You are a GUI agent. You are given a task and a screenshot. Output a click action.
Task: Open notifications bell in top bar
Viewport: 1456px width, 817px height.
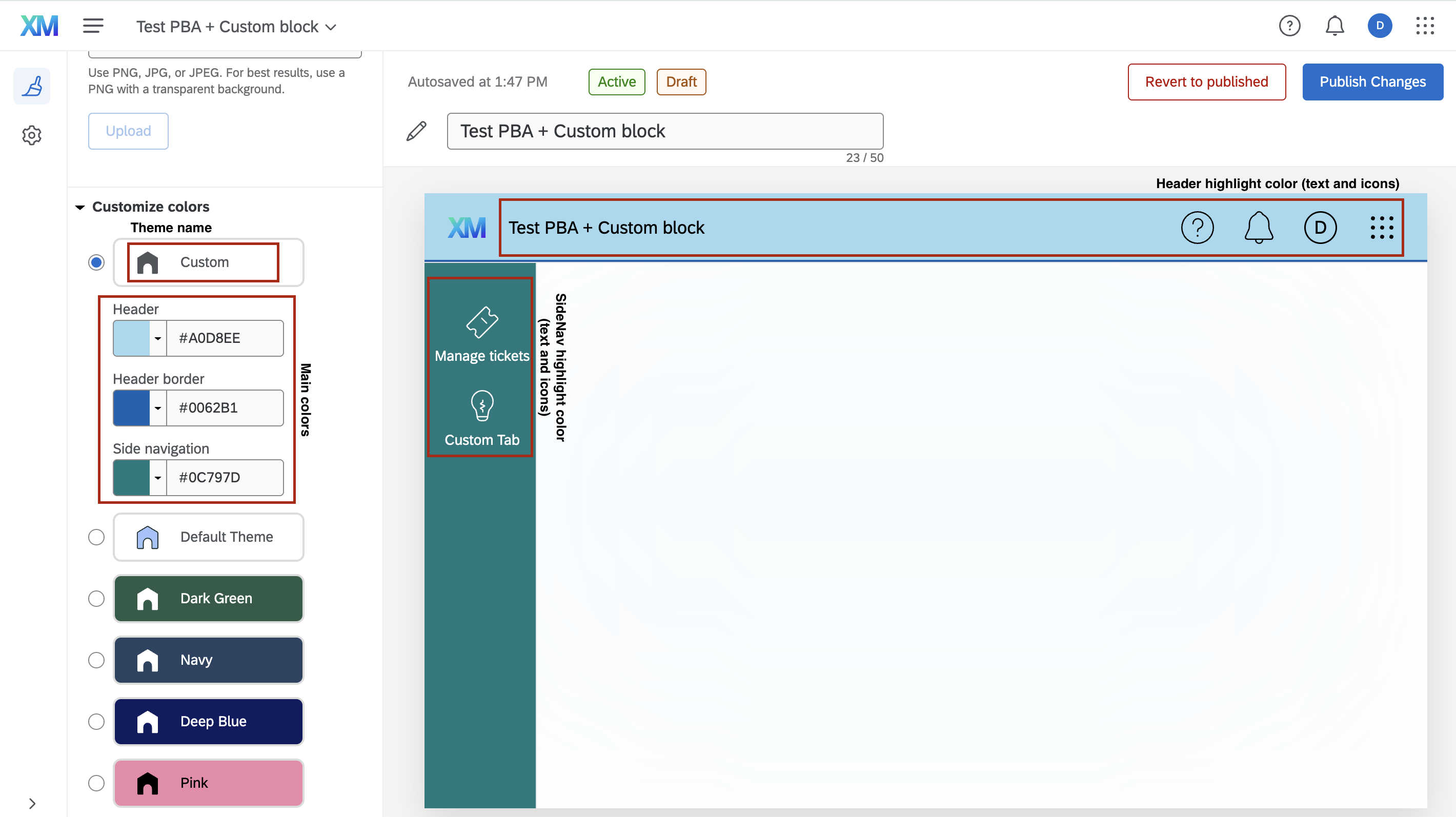tap(1334, 26)
